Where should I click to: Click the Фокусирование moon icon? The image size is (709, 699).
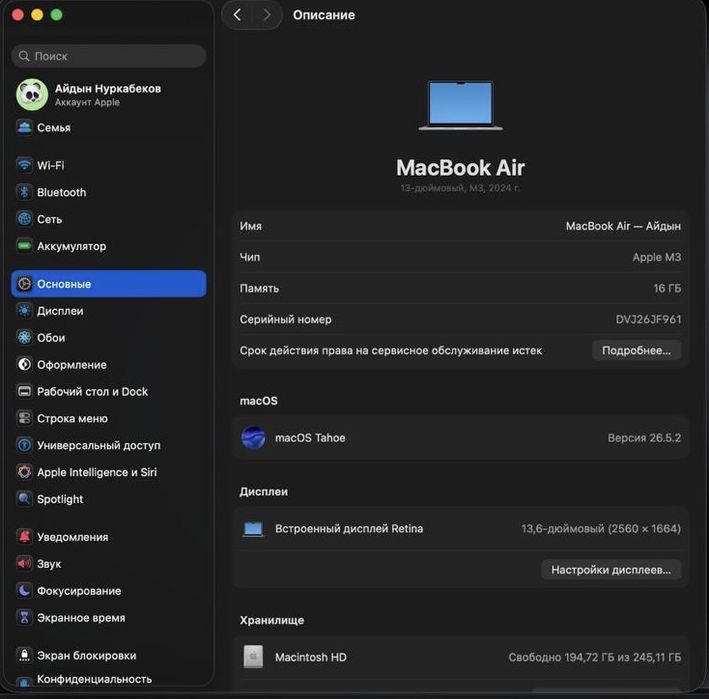(x=24, y=590)
